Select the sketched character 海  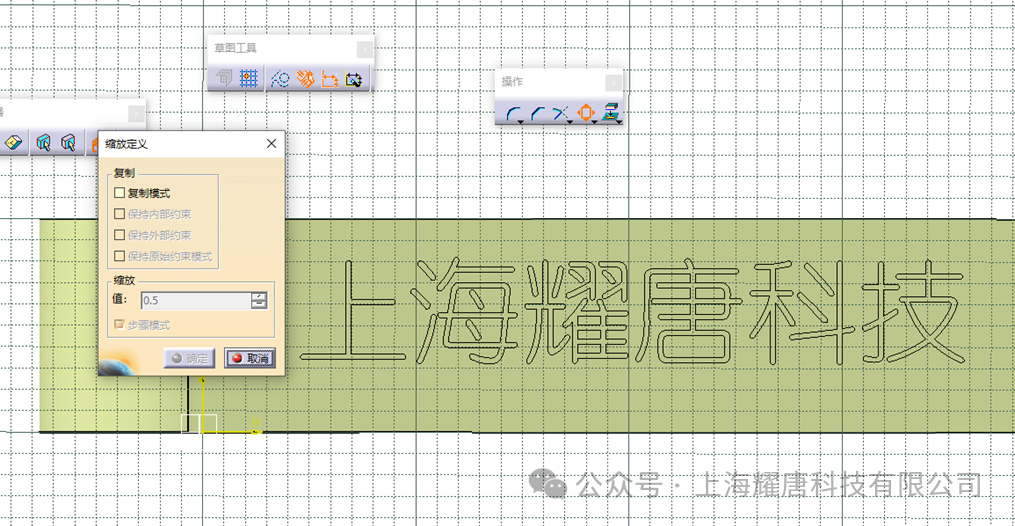tap(463, 312)
